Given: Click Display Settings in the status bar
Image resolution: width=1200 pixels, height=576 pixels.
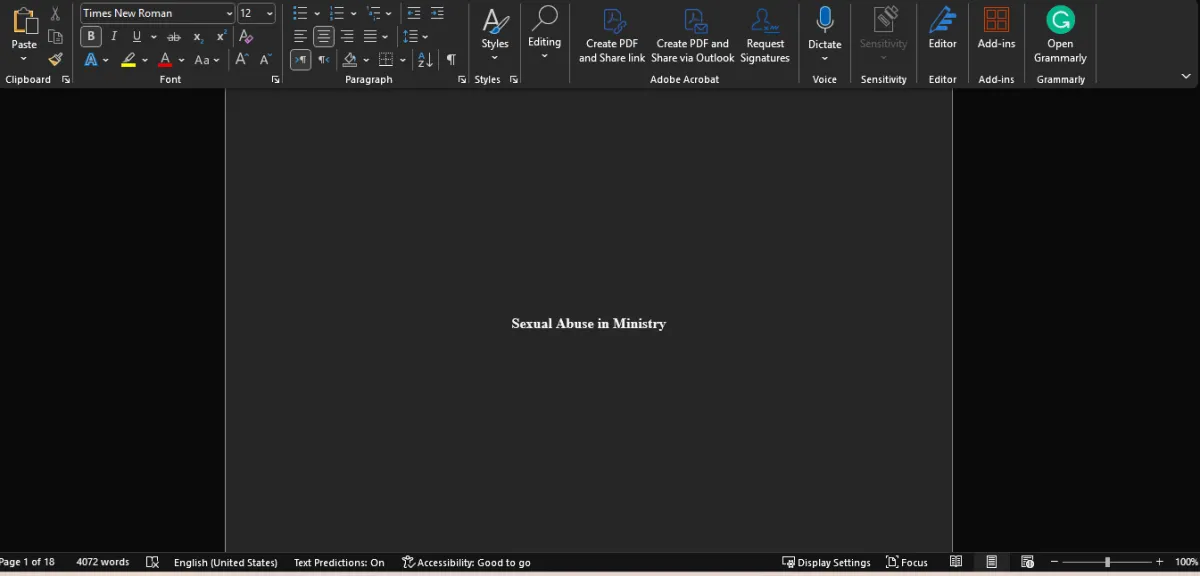Looking at the screenshot, I should (826, 563).
